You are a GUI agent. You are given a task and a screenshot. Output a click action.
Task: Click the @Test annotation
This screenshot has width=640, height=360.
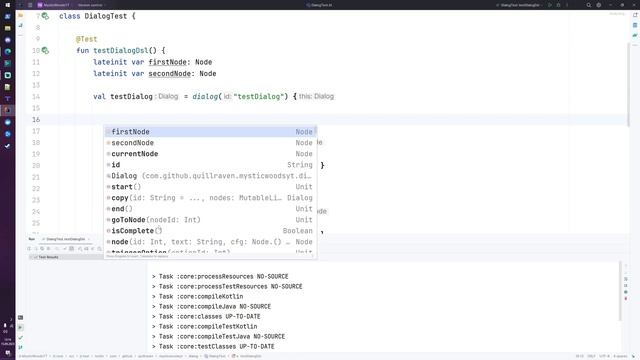(x=87, y=39)
